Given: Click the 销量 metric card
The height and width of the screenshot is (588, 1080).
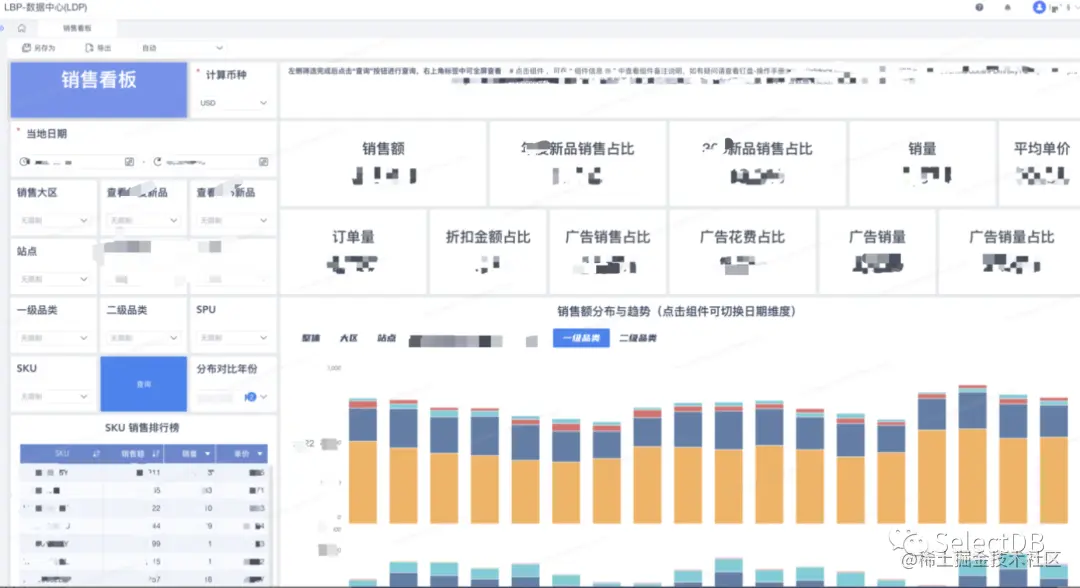Looking at the screenshot, I should click(x=922, y=164).
